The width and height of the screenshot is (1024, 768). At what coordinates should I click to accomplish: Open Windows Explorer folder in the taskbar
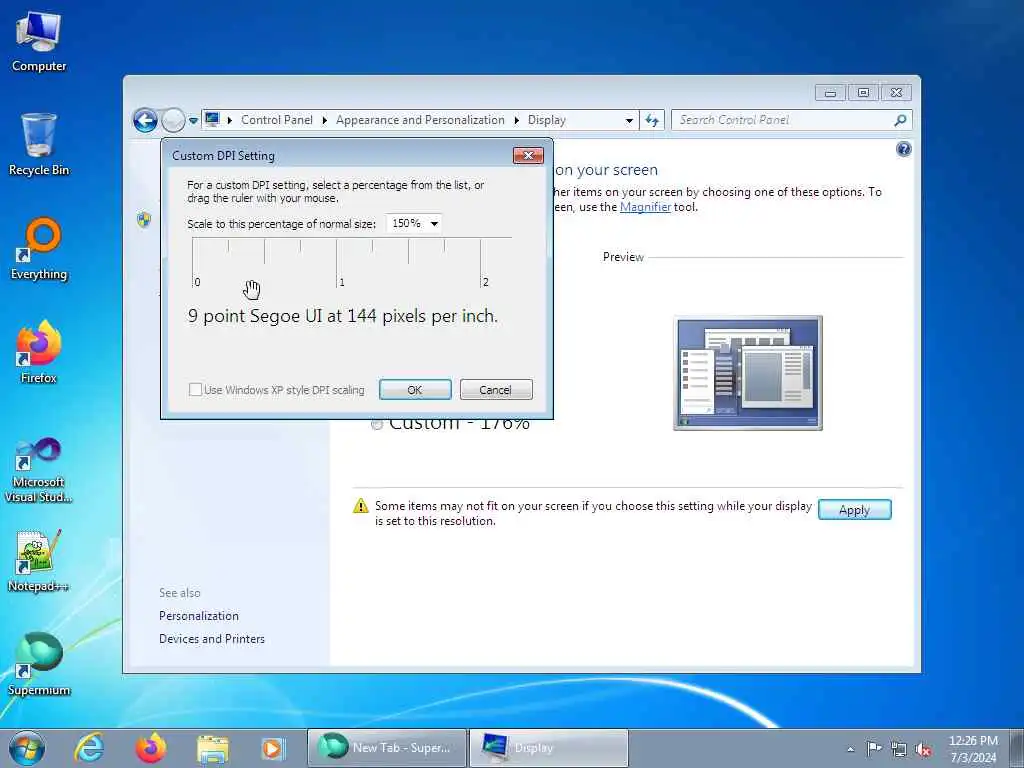[x=213, y=750]
